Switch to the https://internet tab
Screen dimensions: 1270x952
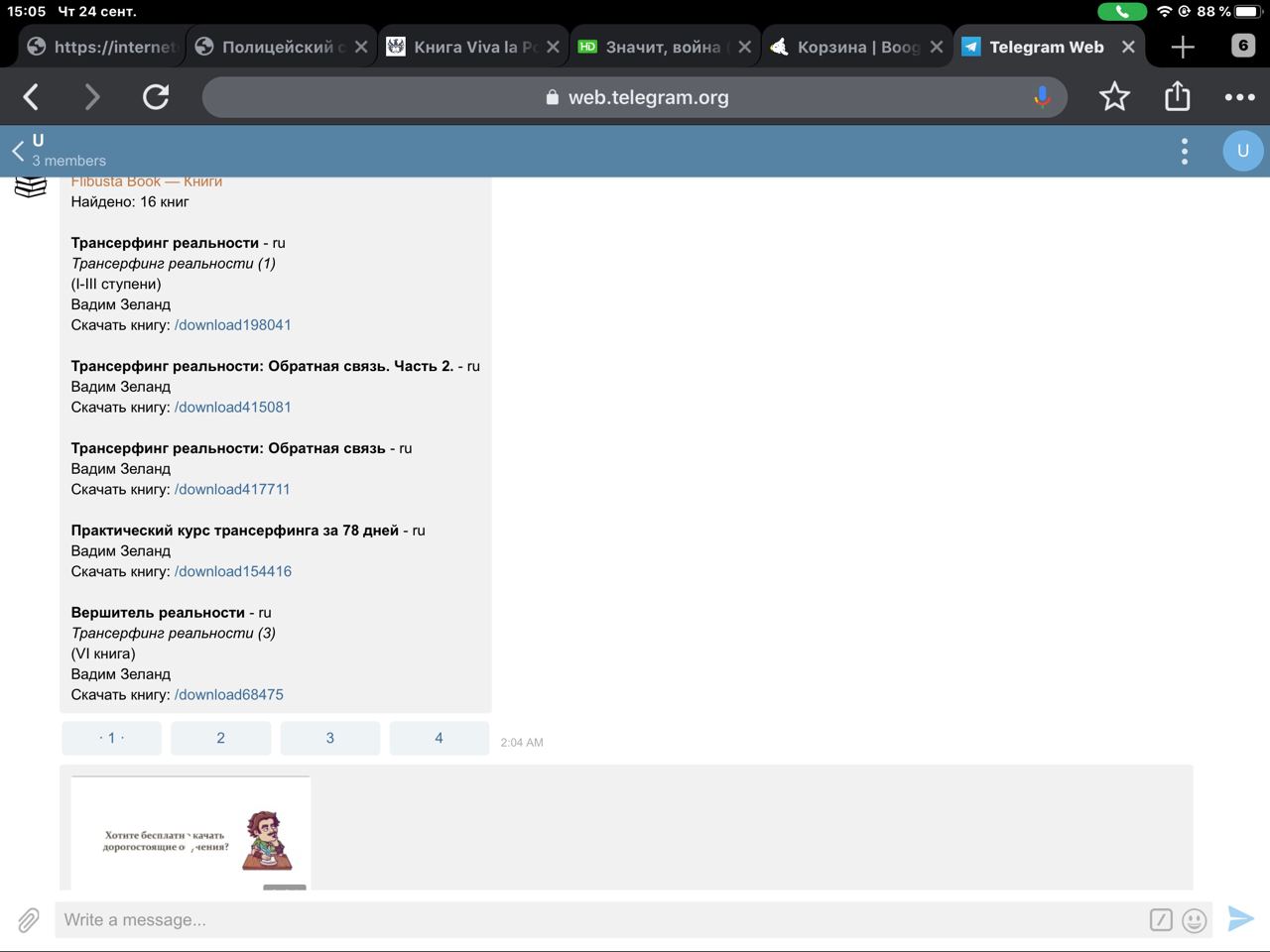[101, 47]
